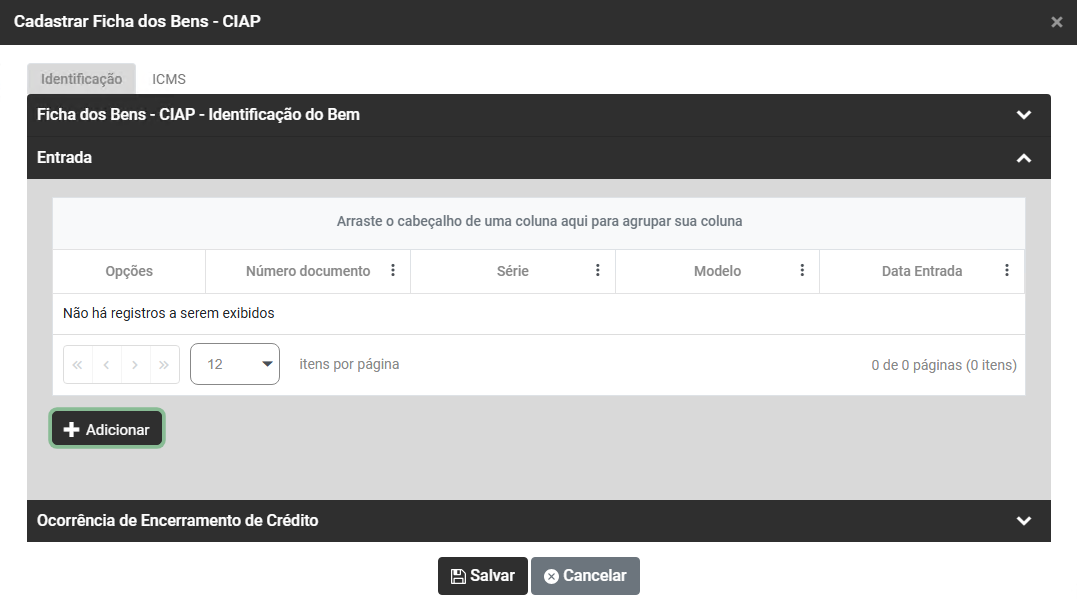Save the form with Salvar
This screenshot has height=599, width=1077.
[482, 576]
